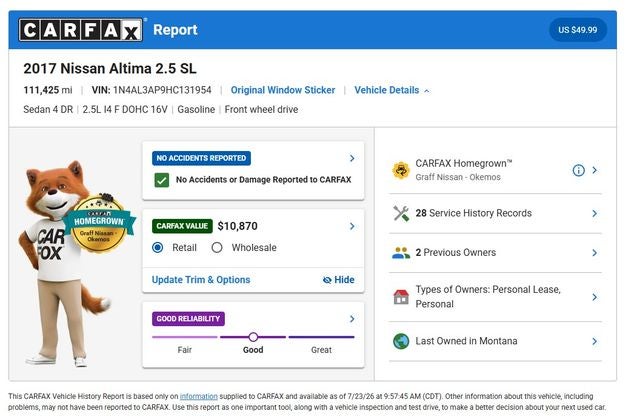Click the Homegrown gold badge on the fox
The height and width of the screenshot is (416, 640).
coord(99,225)
